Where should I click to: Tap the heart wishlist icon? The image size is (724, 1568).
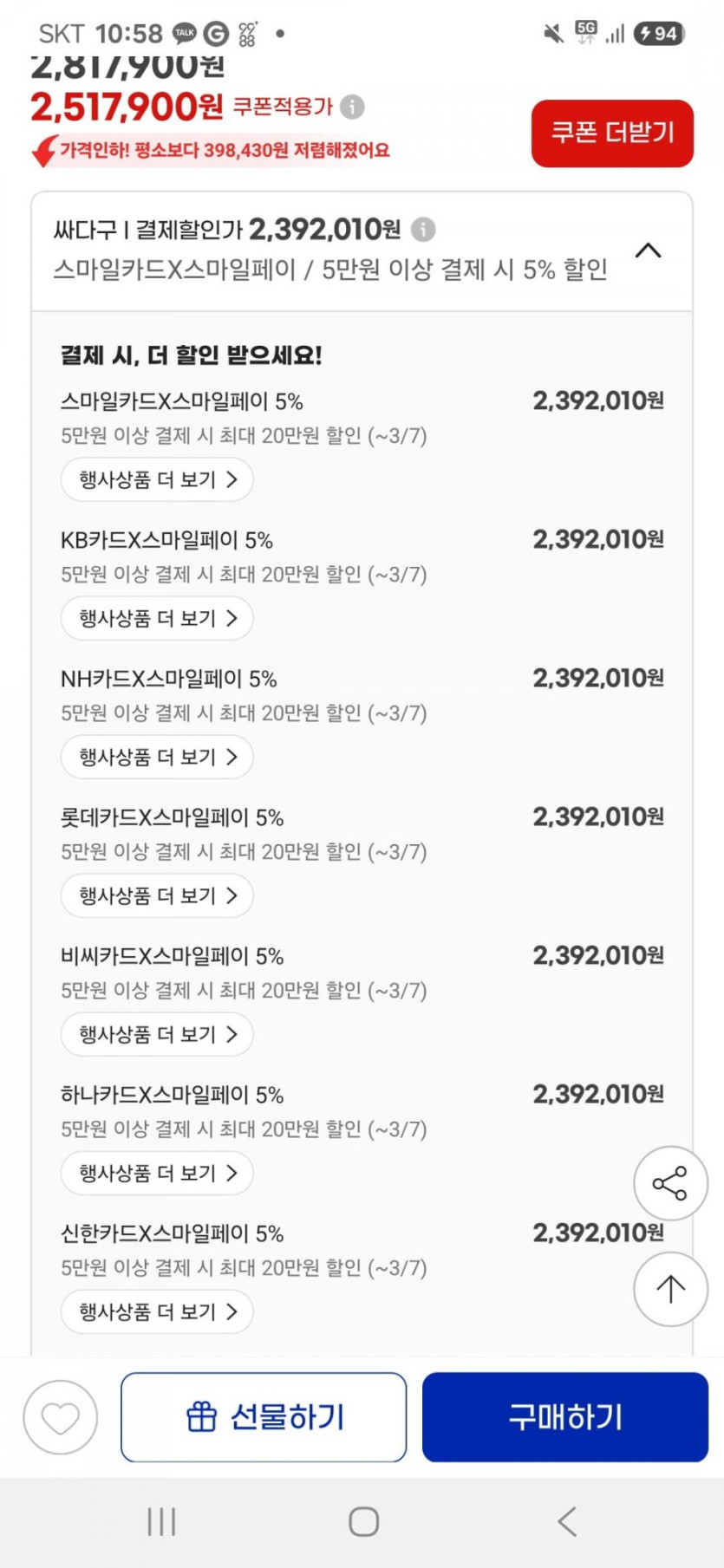61,1417
